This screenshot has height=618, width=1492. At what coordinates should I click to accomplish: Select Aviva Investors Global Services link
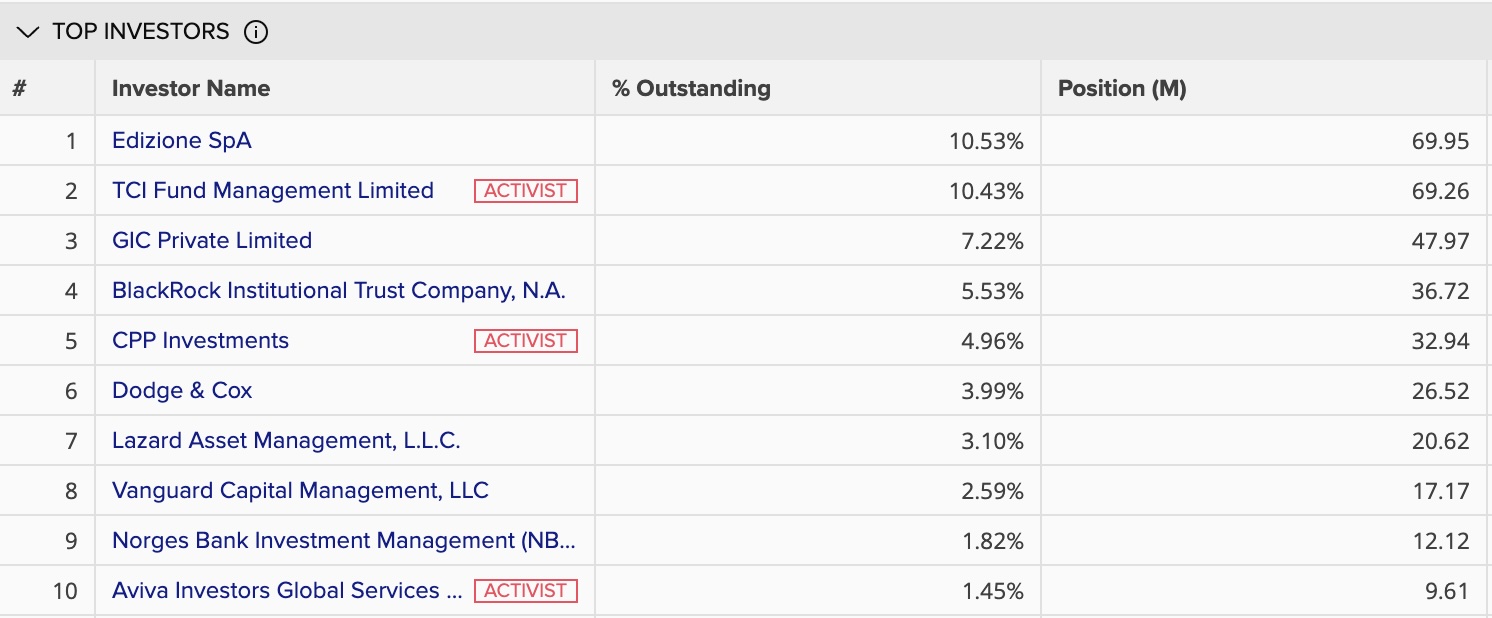[x=287, y=590]
